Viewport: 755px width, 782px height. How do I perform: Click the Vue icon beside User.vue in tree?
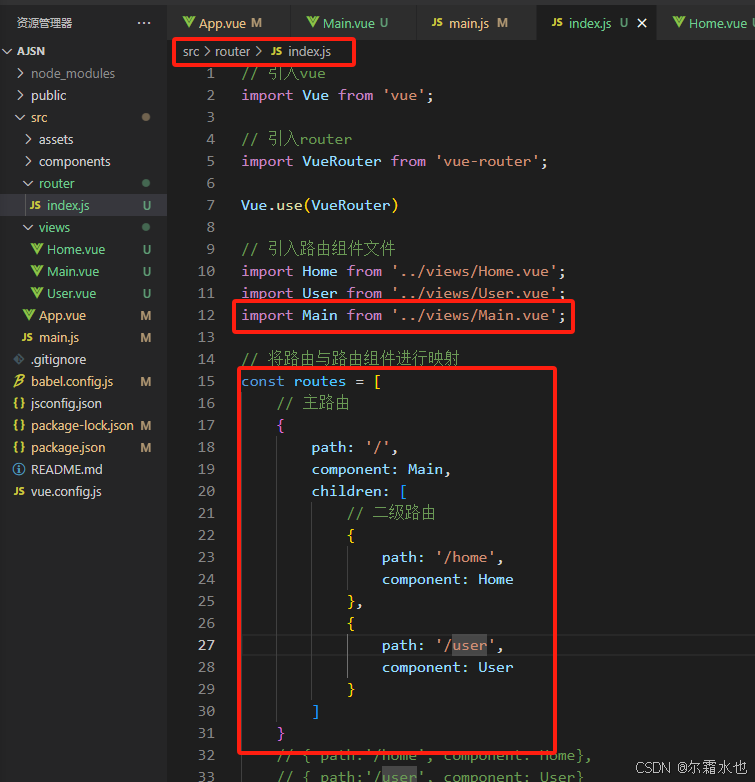click(36, 292)
